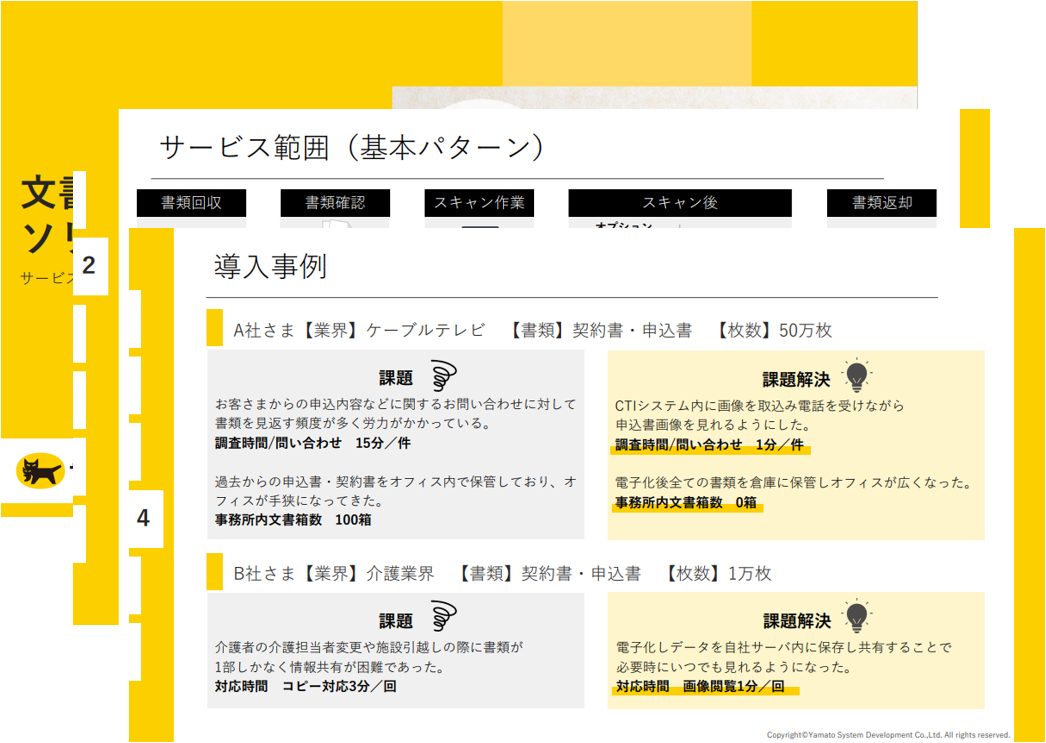Viewport: 1046px width, 743px height.
Task: Click the サービス範囲（基本パターン） slide title
Action: (353, 148)
